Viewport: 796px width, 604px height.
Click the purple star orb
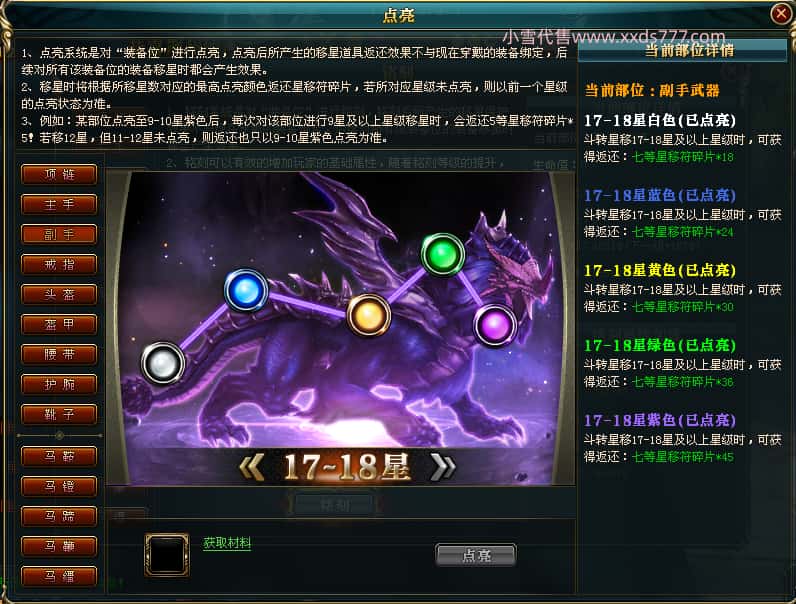(x=495, y=325)
